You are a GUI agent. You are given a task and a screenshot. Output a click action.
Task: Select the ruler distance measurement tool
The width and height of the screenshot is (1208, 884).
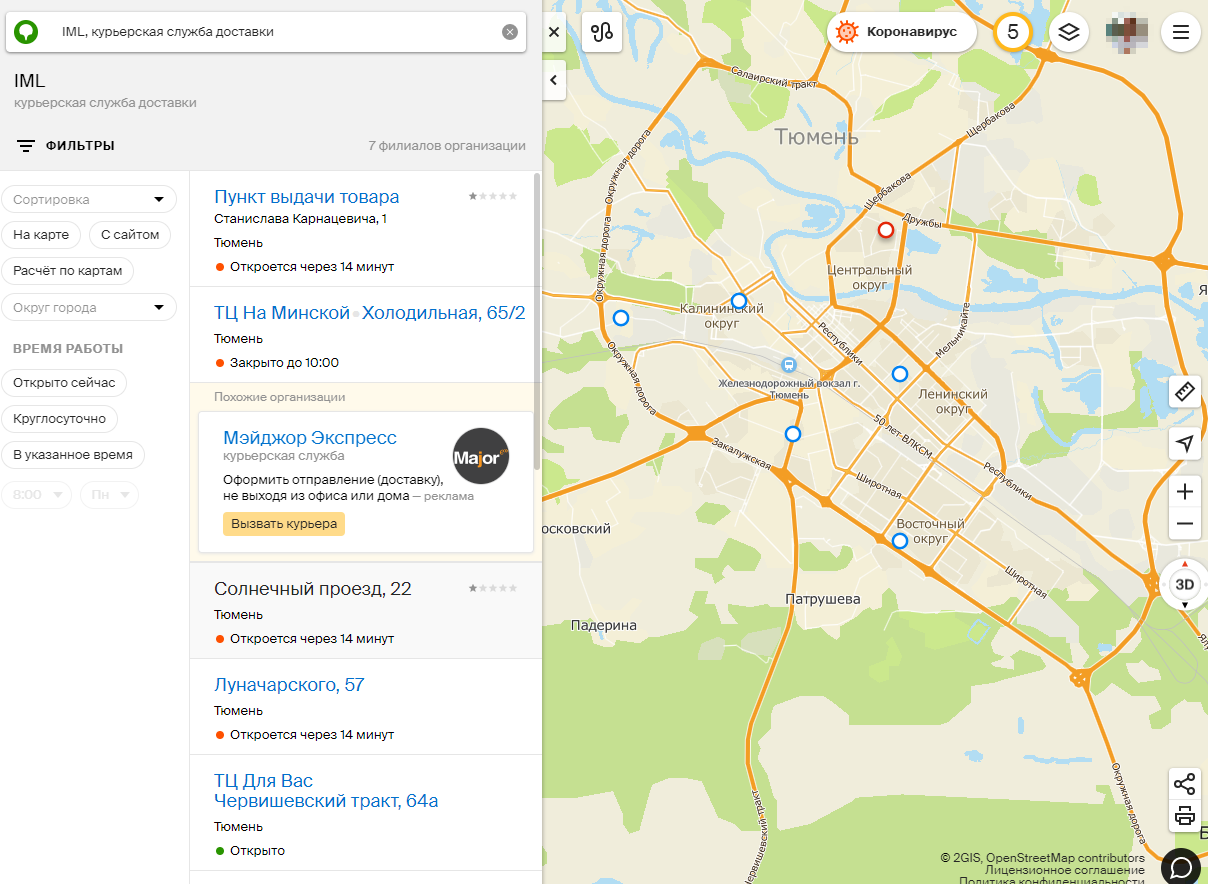1185,391
